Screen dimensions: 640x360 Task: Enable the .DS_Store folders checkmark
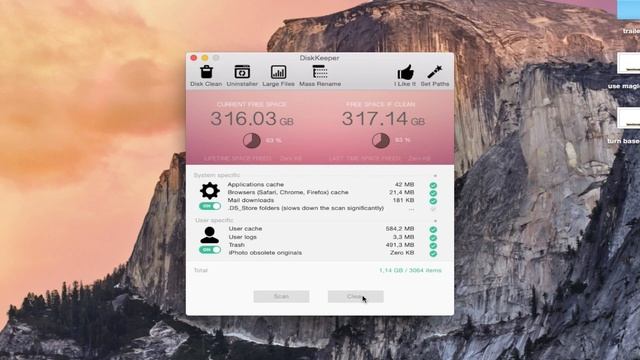tap(433, 209)
